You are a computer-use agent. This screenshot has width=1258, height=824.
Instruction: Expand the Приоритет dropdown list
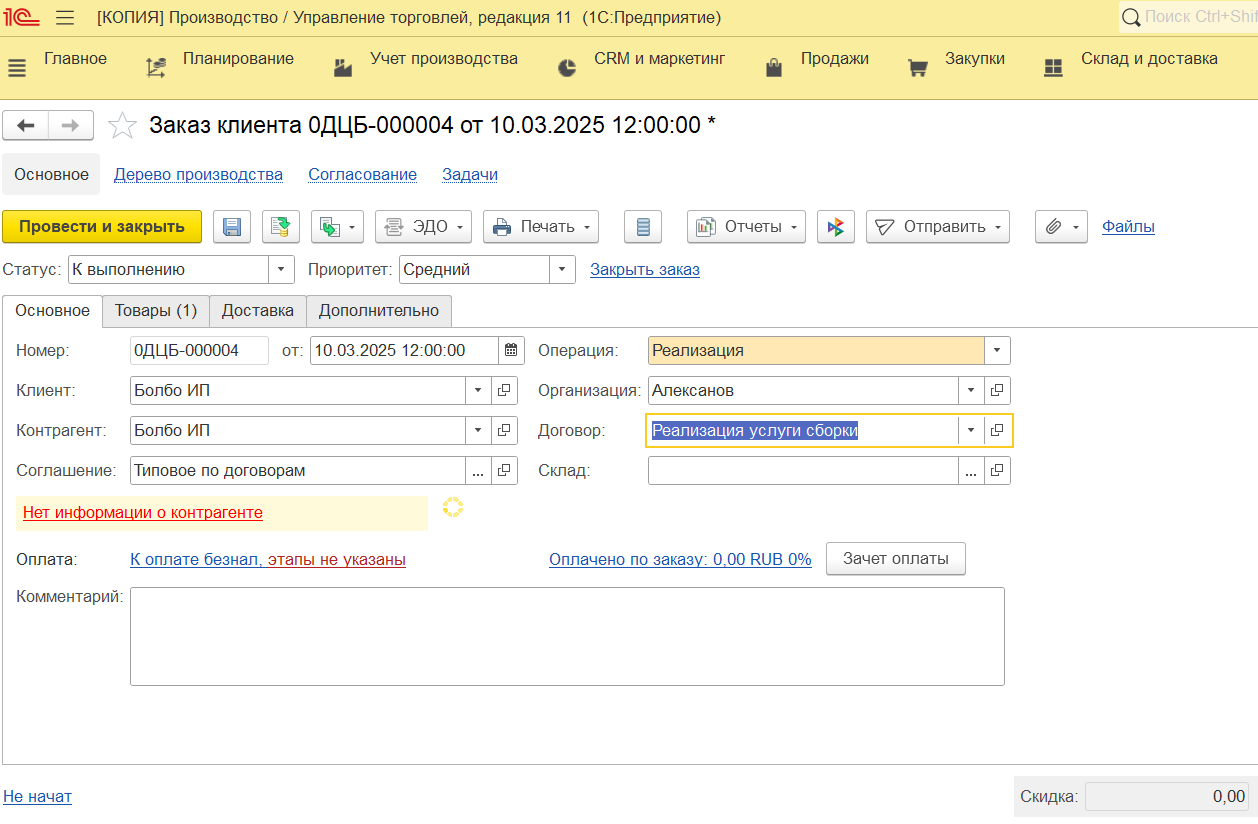(x=562, y=270)
